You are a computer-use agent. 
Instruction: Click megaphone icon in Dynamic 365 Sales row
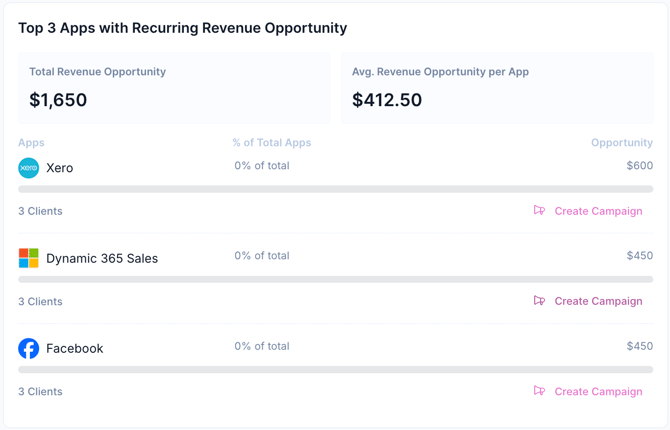click(x=539, y=301)
